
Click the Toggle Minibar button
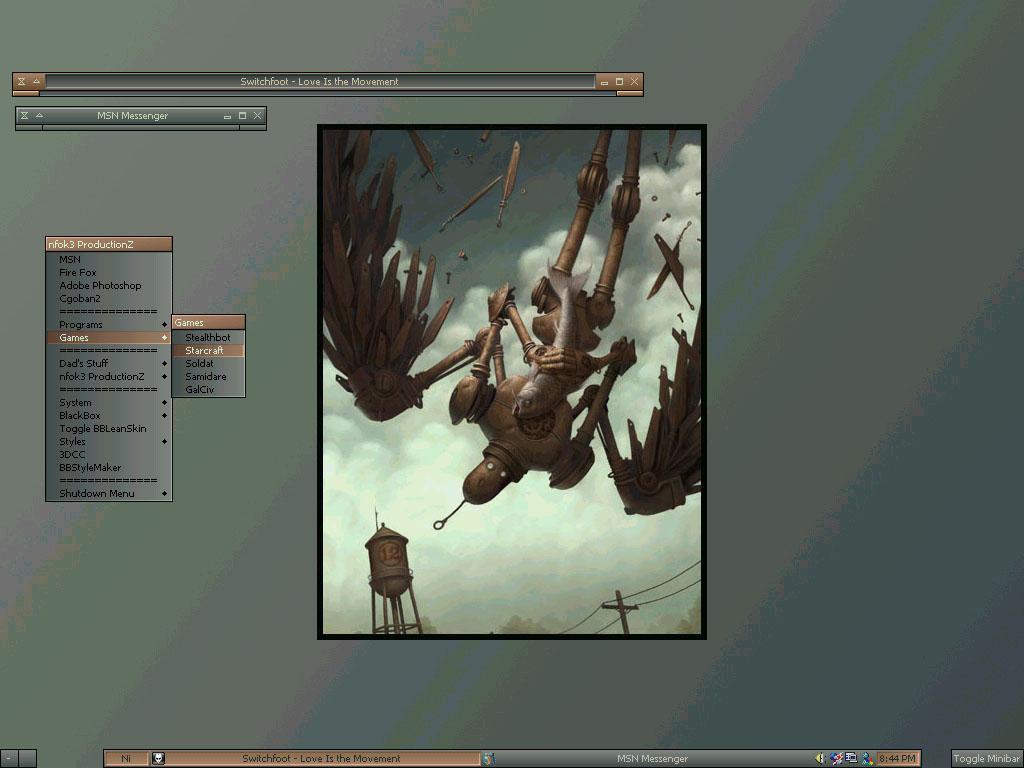[x=987, y=758]
